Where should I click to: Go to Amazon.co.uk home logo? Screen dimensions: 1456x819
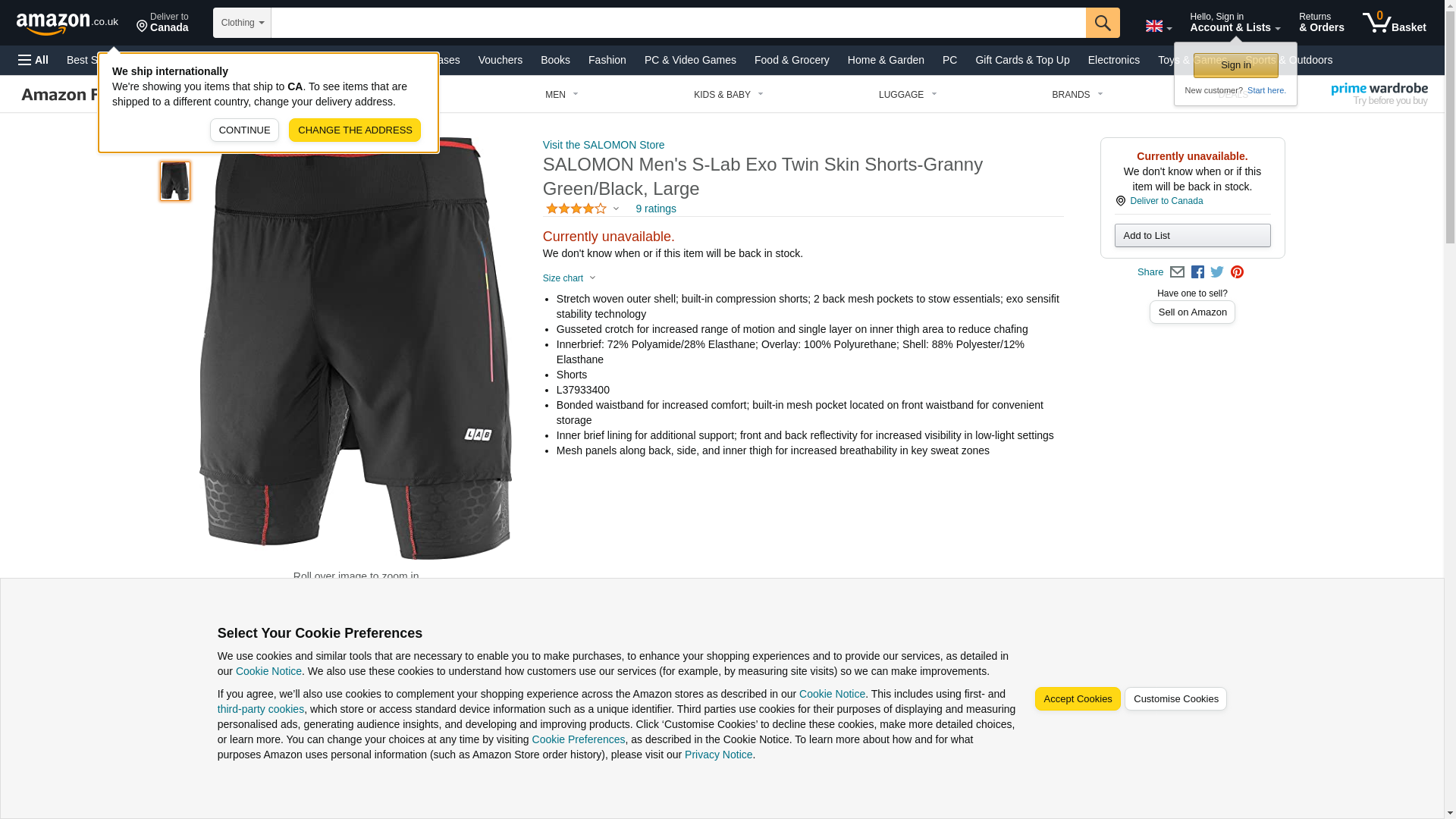pos(67,23)
